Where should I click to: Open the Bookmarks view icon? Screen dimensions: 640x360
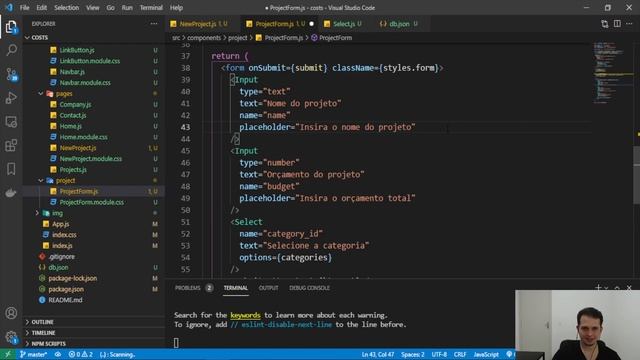11,169
